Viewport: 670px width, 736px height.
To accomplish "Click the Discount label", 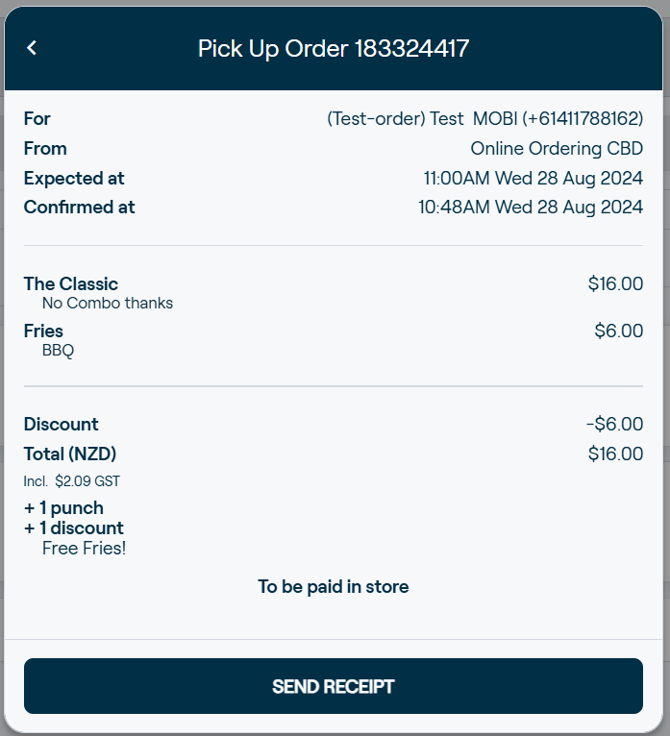I will pos(61,424).
